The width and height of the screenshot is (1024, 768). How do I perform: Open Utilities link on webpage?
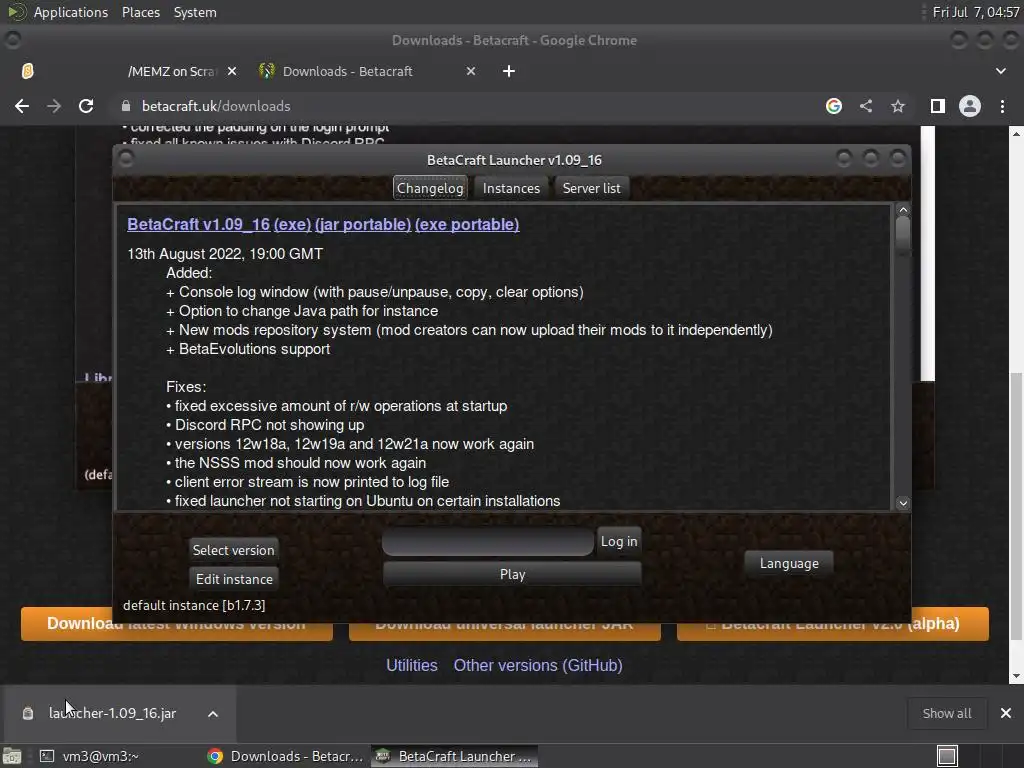coord(411,665)
